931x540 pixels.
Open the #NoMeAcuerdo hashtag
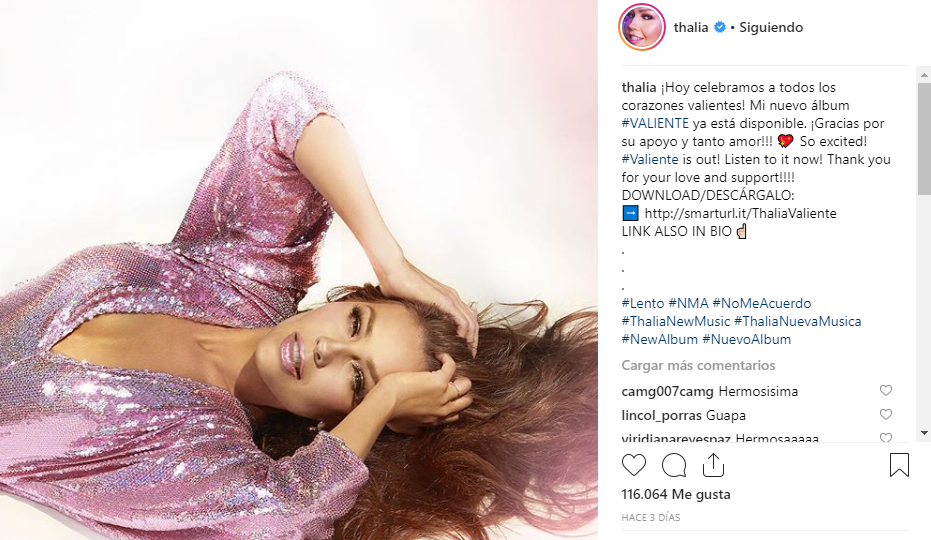point(762,304)
